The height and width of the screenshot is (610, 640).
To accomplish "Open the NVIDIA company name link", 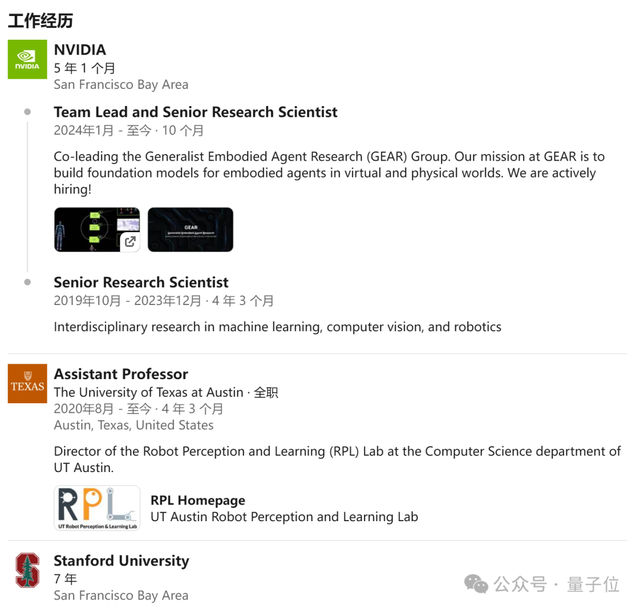I will 80,50.
